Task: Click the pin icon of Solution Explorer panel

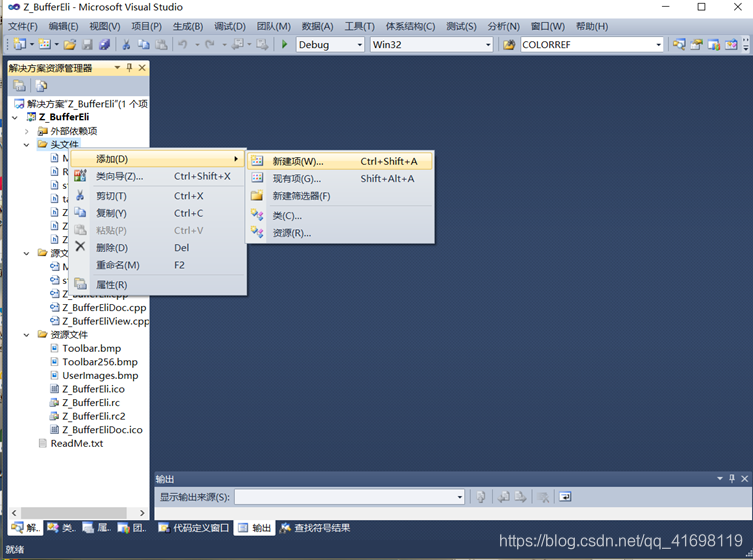Action: pyautogui.click(x=129, y=68)
